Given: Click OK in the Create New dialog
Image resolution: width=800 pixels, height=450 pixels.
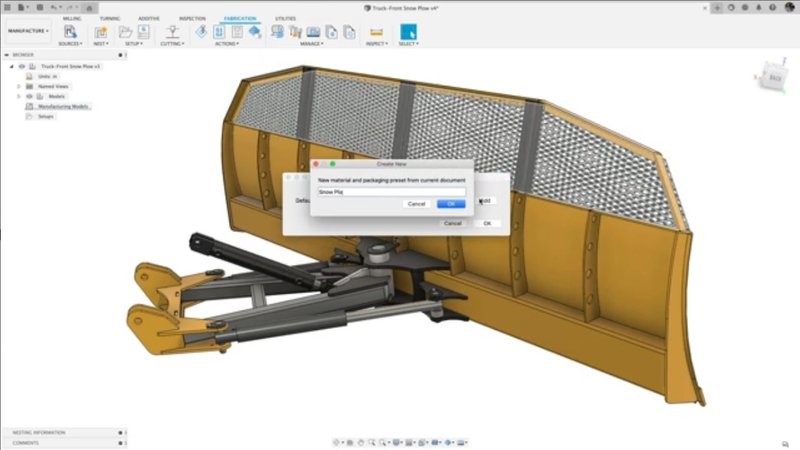Looking at the screenshot, I should 450,203.
